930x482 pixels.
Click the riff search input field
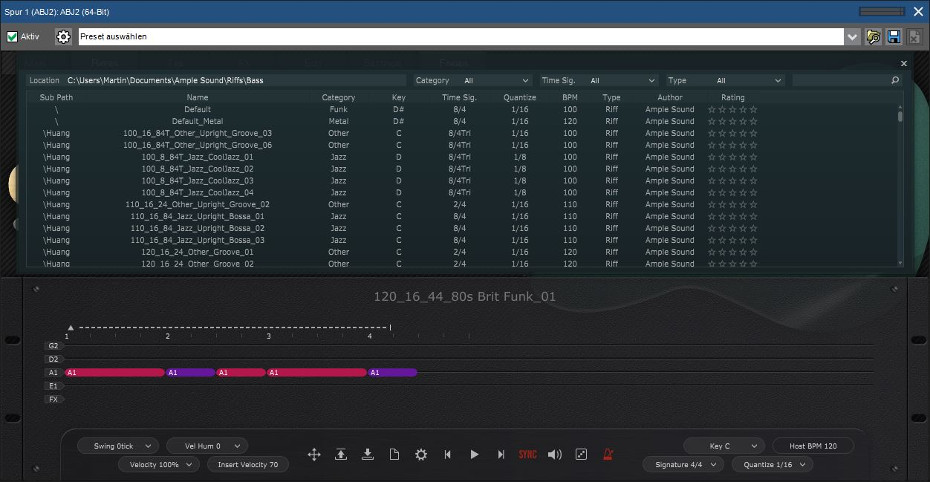(842, 80)
